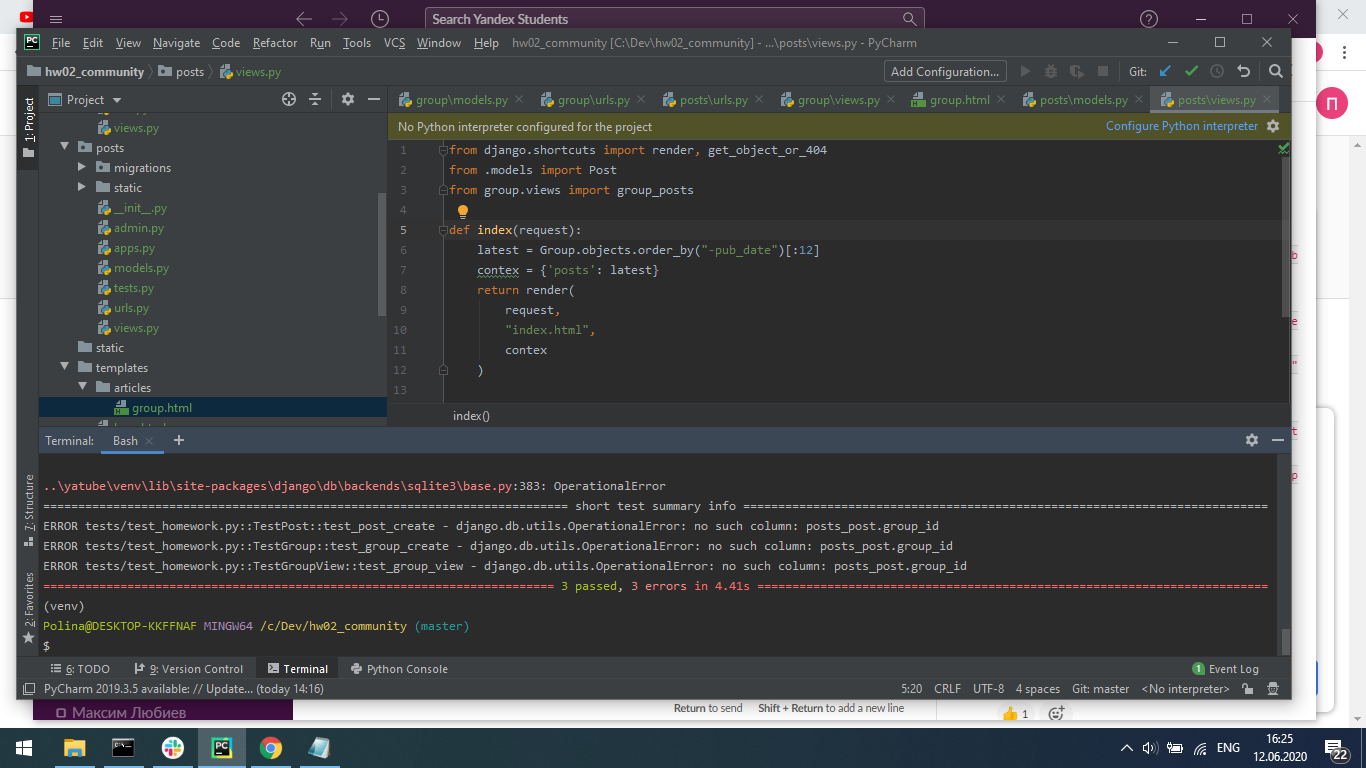Toggle tool window buttons icon at status bar left

[29, 689]
